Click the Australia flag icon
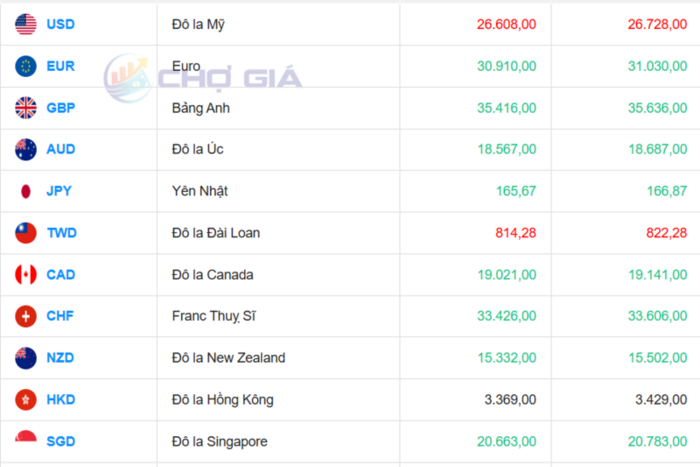The image size is (700, 467). 26,149
